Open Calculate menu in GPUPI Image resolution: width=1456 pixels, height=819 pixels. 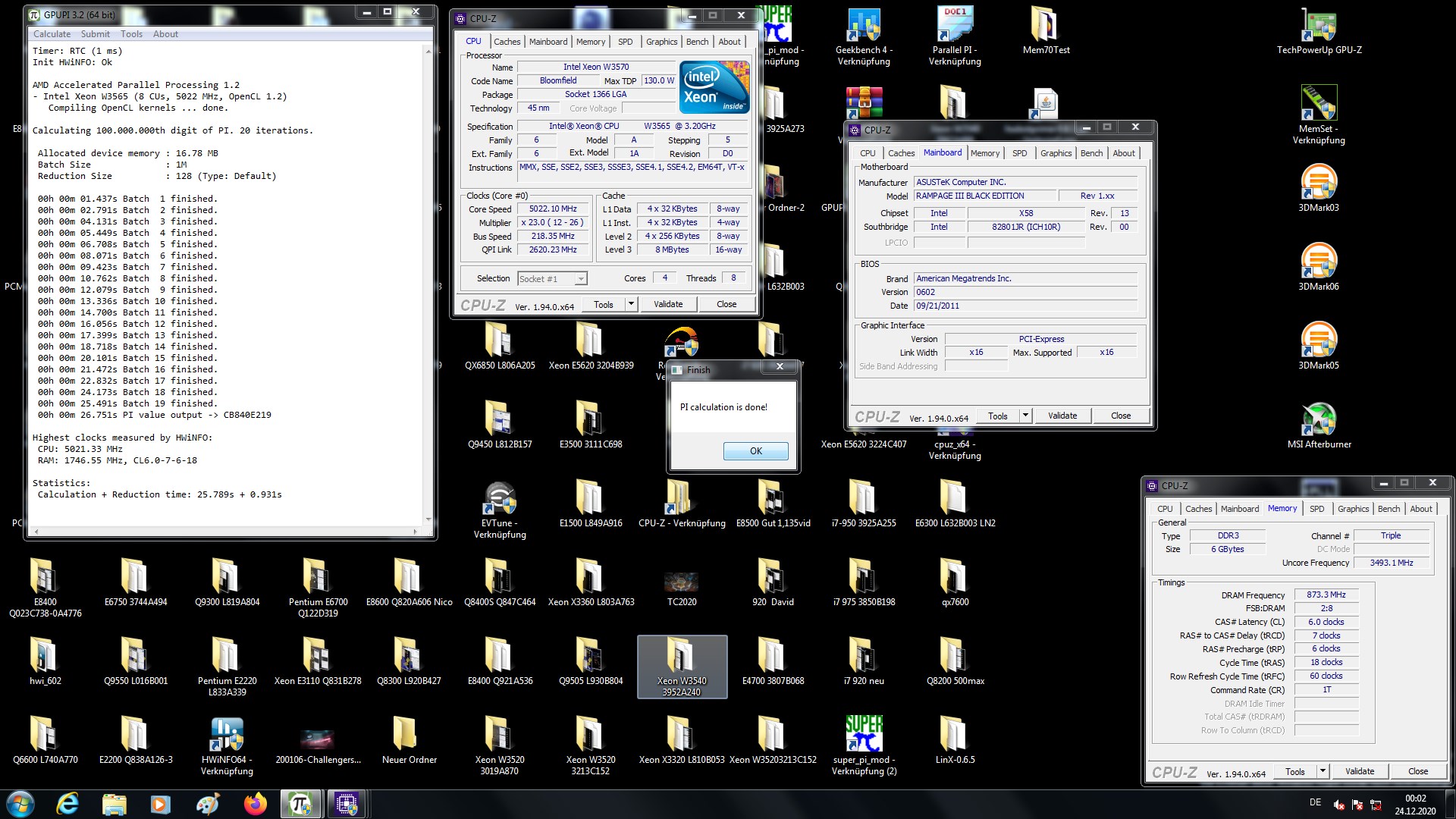click(52, 34)
